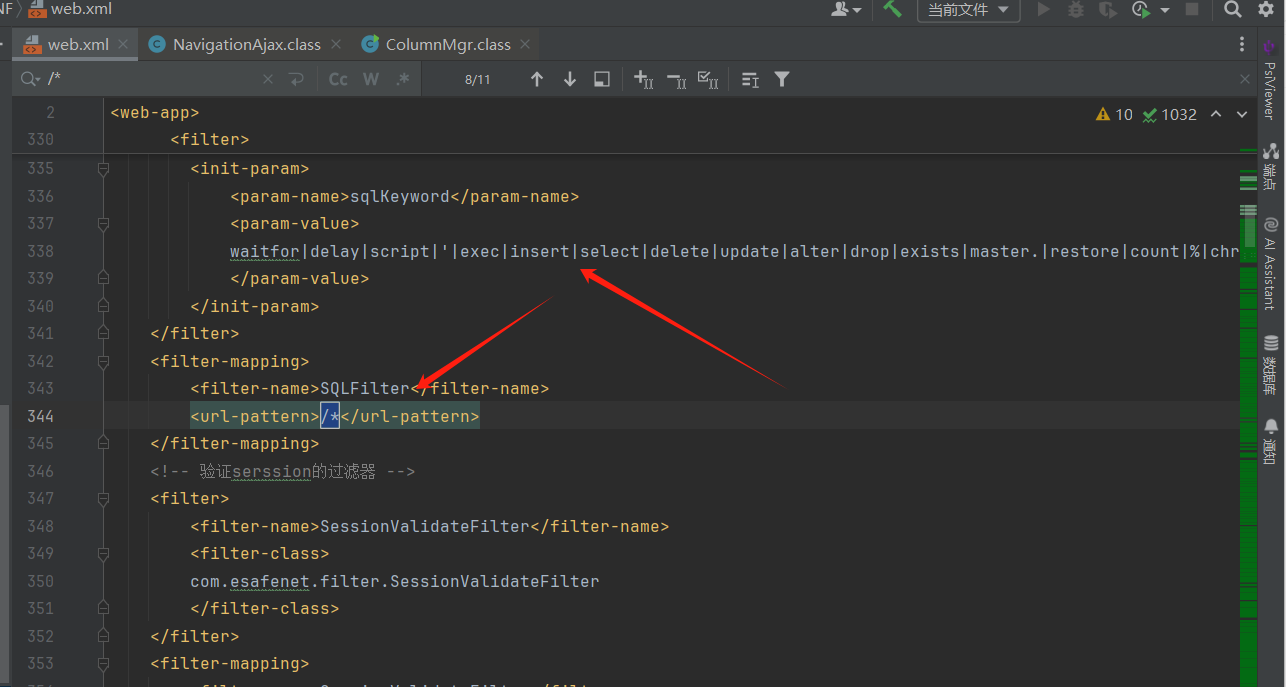This screenshot has width=1286, height=687.
Task: Select all occurrences icon in search bar
Action: pos(707,79)
